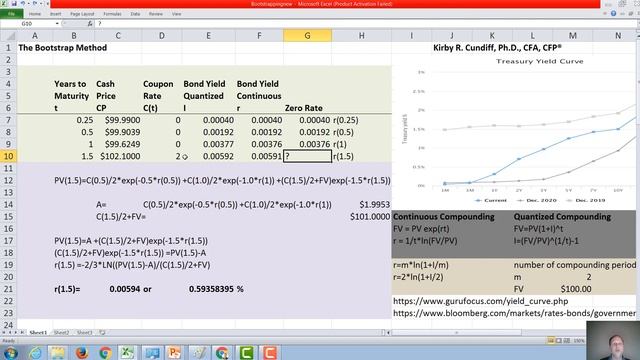The height and width of the screenshot is (360, 640).
Task: Expand the Name Box dropdown arrow
Action: (x=57, y=24)
